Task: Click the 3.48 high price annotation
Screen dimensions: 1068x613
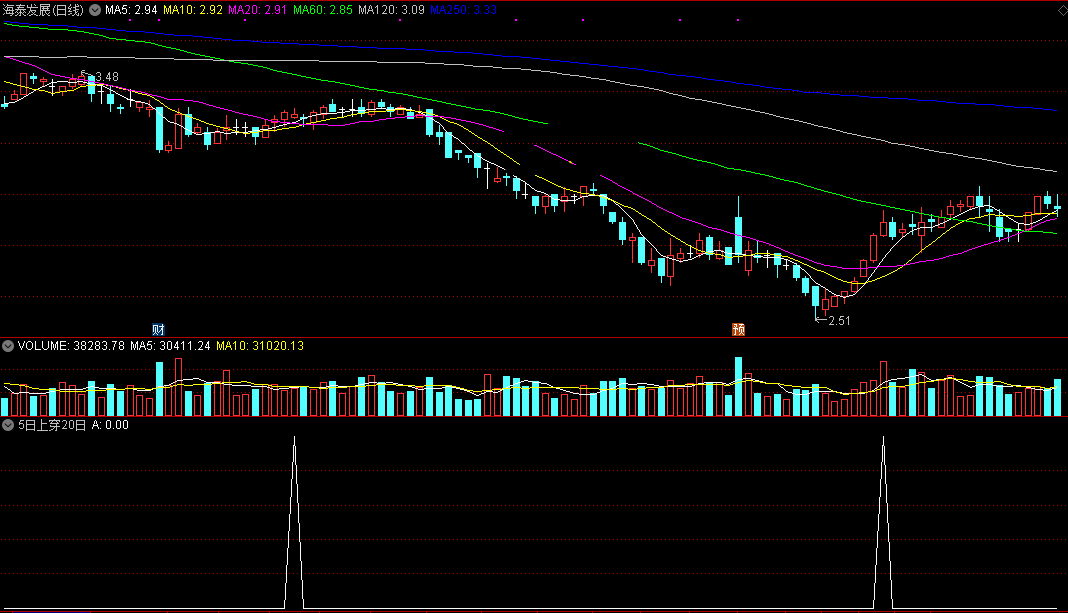Action: pyautogui.click(x=107, y=77)
